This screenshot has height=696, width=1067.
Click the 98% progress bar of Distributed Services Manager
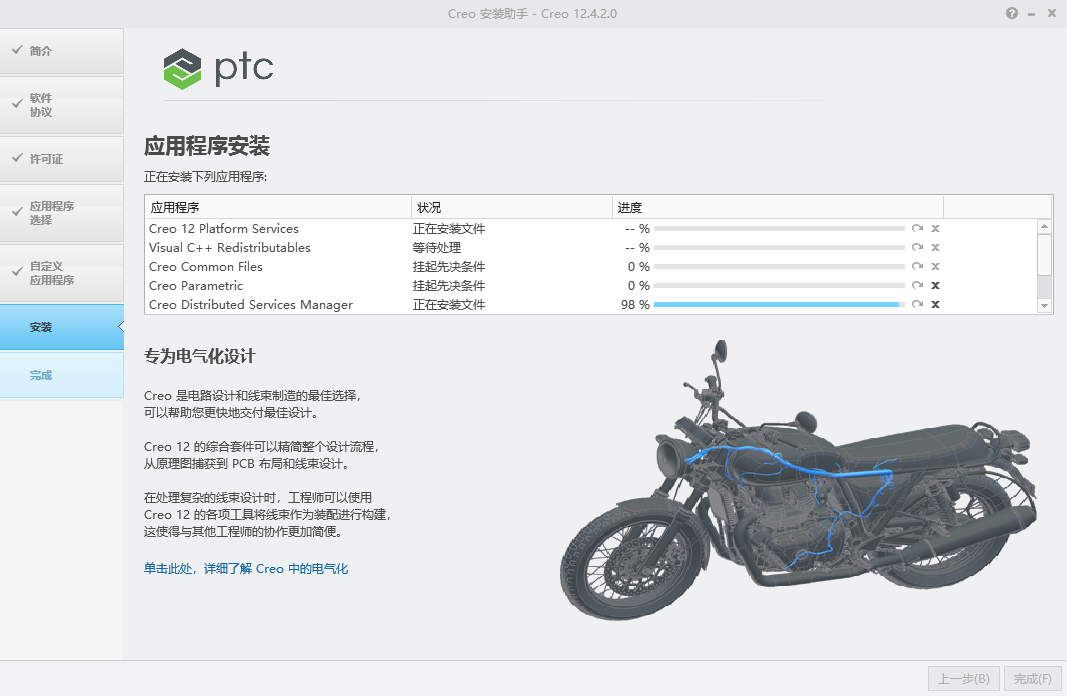(778, 305)
